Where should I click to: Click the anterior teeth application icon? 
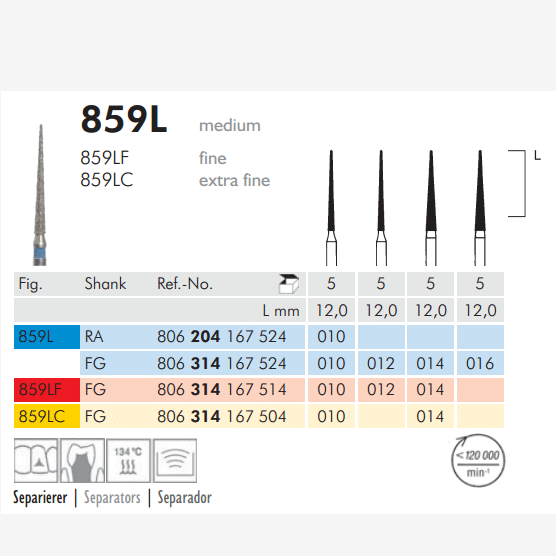point(35,460)
